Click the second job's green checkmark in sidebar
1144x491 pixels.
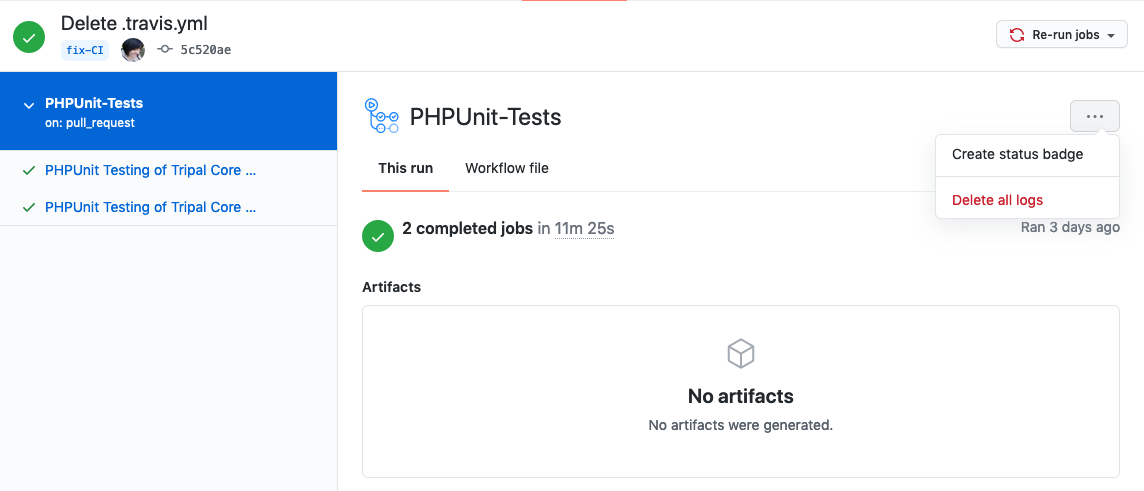(x=29, y=207)
